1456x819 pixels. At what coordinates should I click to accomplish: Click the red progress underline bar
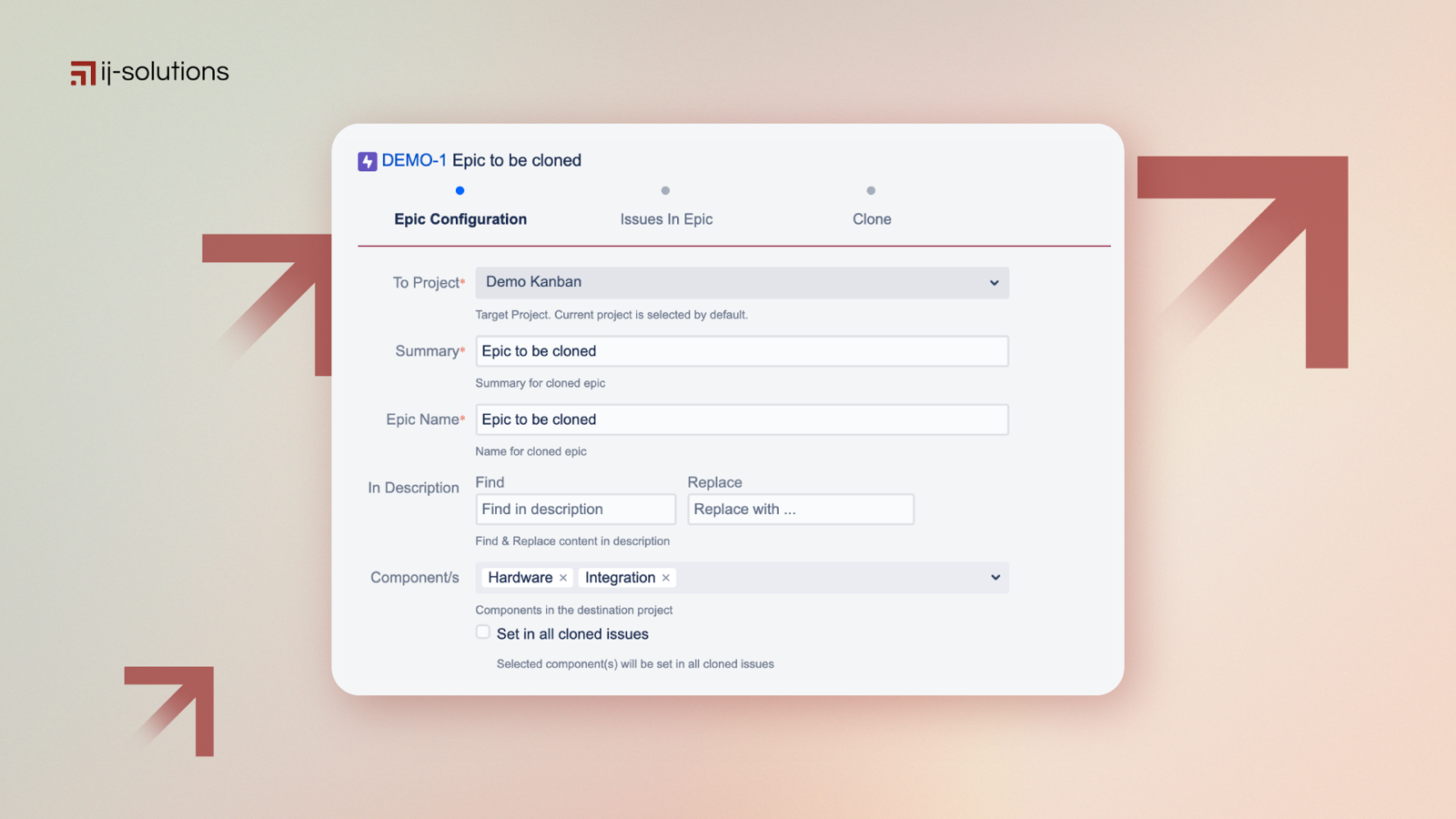click(x=733, y=244)
